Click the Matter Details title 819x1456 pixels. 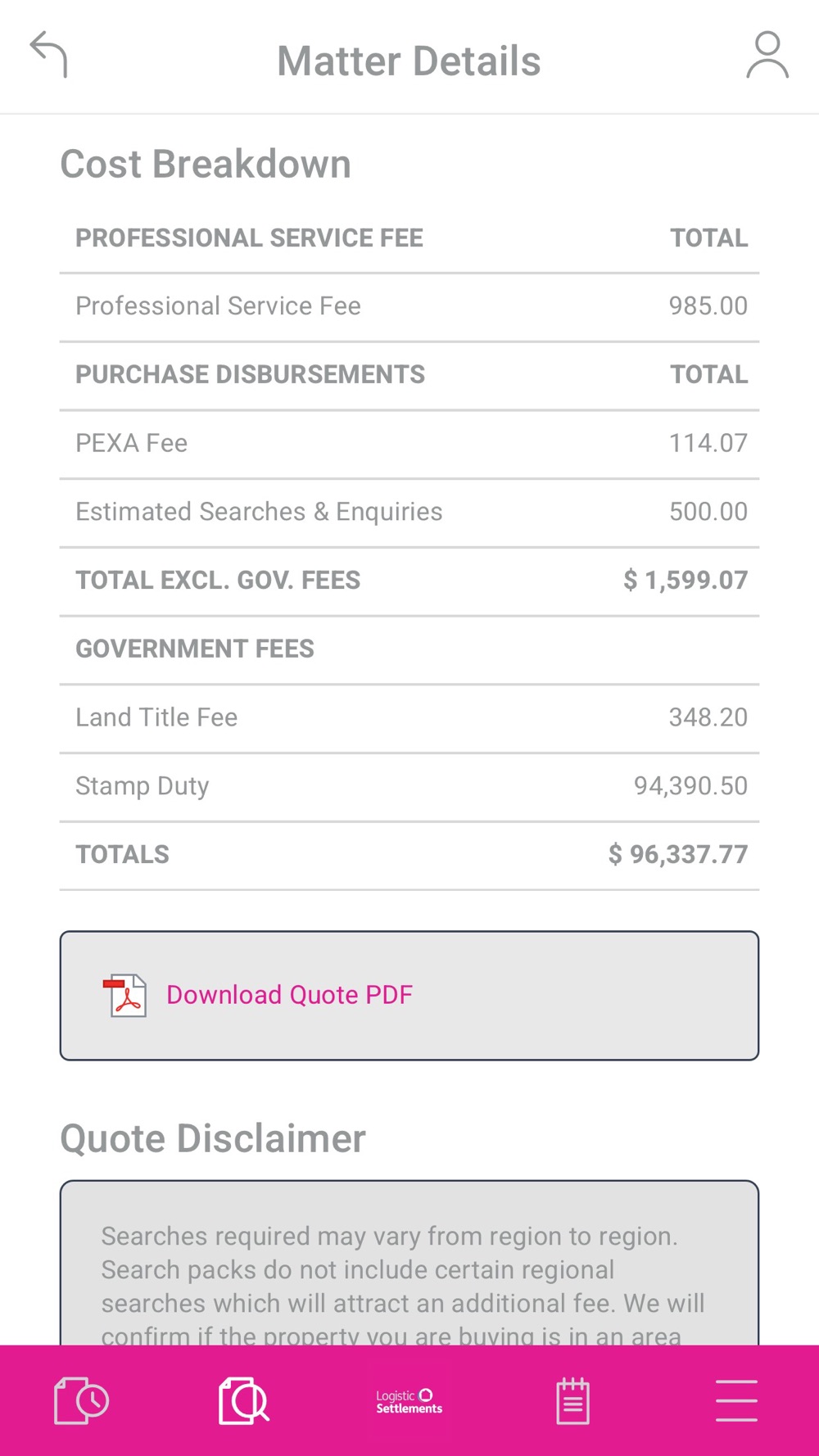[x=409, y=61]
